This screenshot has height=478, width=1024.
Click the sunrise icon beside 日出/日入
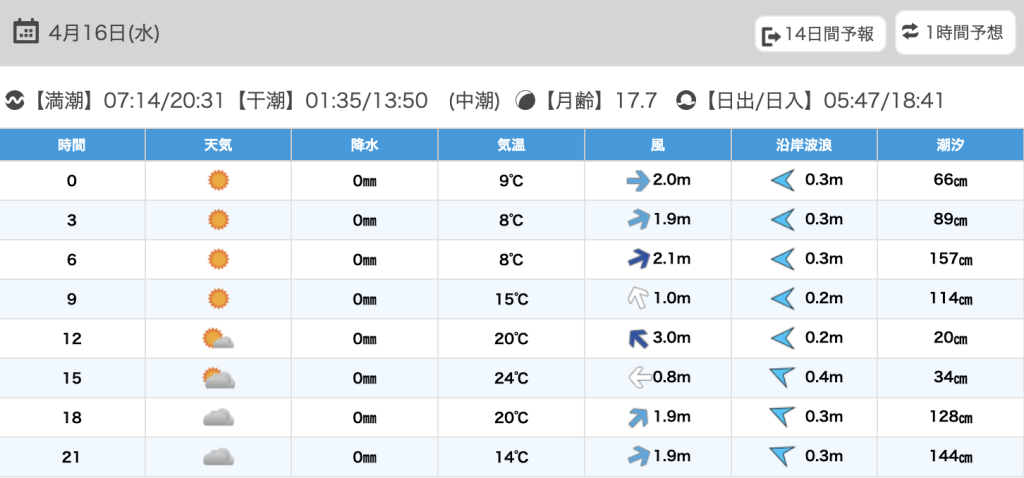pyautogui.click(x=686, y=100)
